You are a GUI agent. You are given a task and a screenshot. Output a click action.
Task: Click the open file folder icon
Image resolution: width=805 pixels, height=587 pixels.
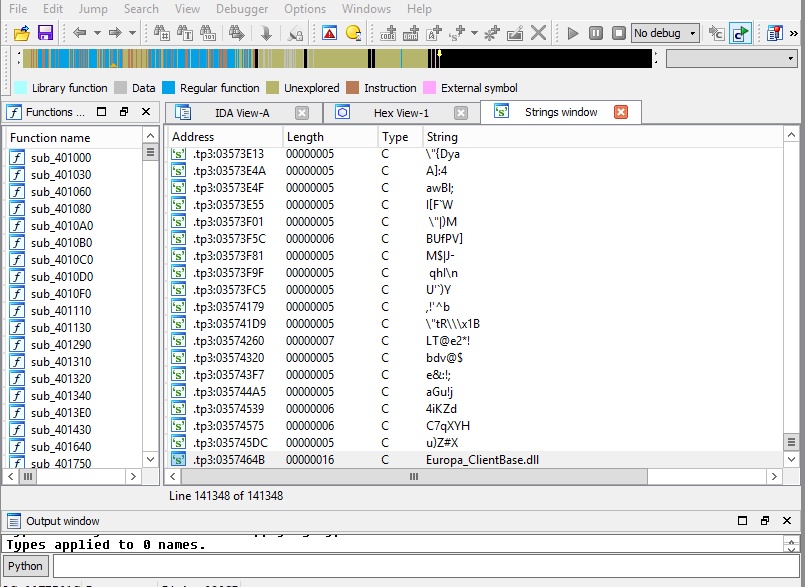pos(21,33)
